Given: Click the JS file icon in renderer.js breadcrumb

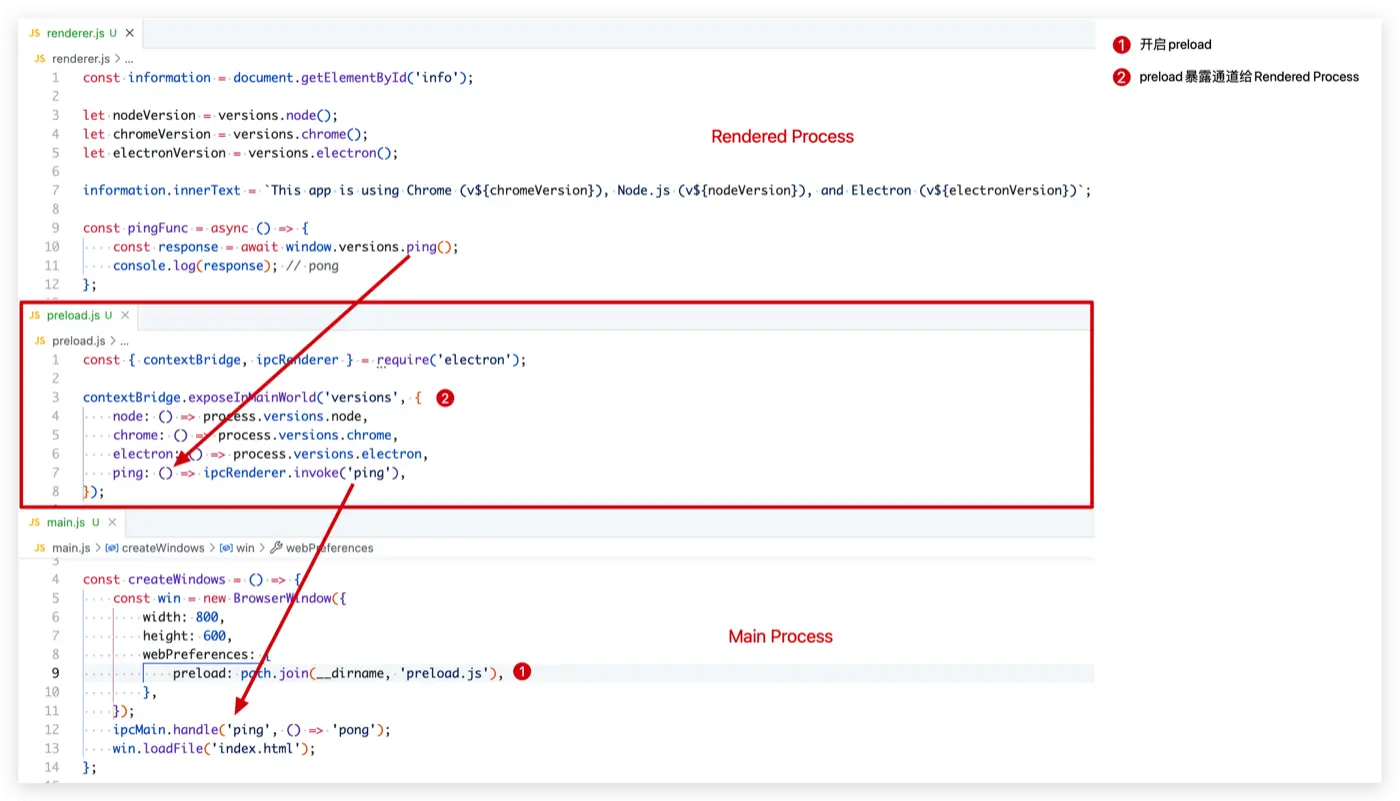Looking at the screenshot, I should 40,59.
